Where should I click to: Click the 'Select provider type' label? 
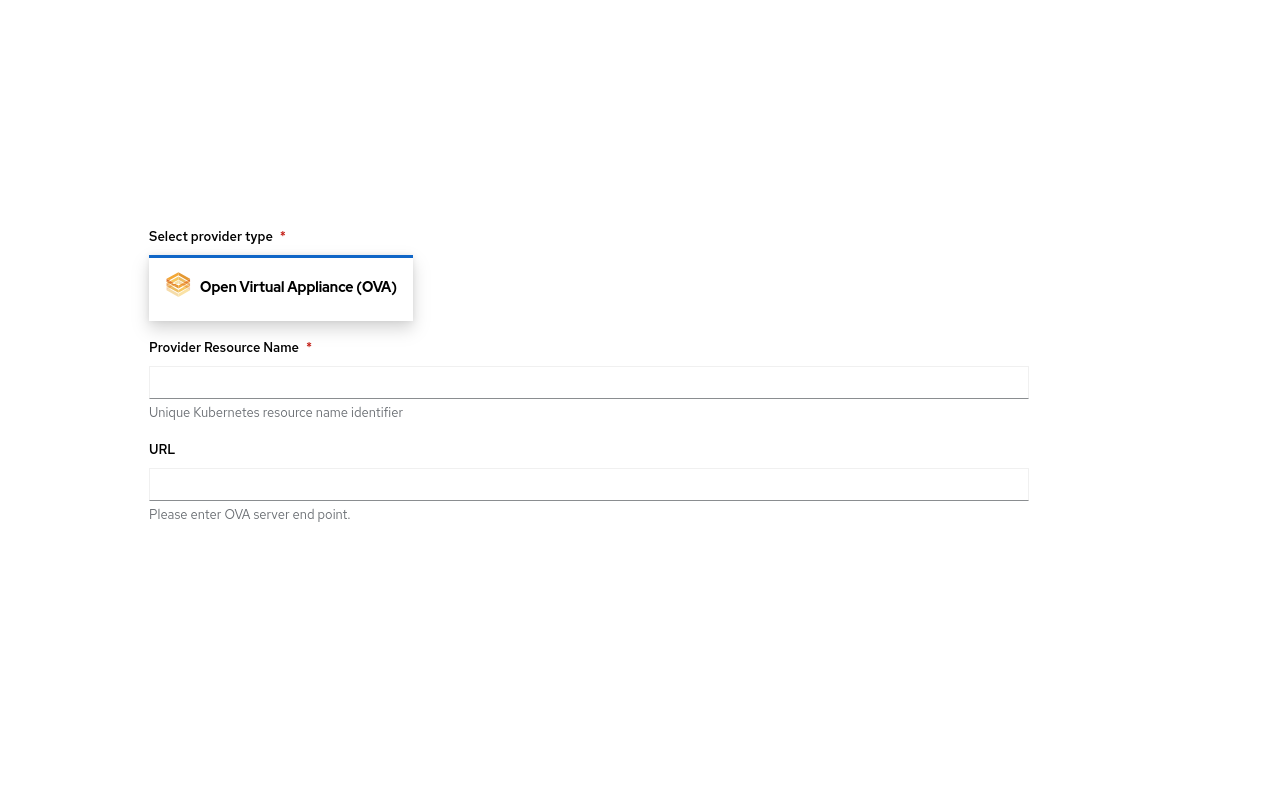[x=211, y=237]
